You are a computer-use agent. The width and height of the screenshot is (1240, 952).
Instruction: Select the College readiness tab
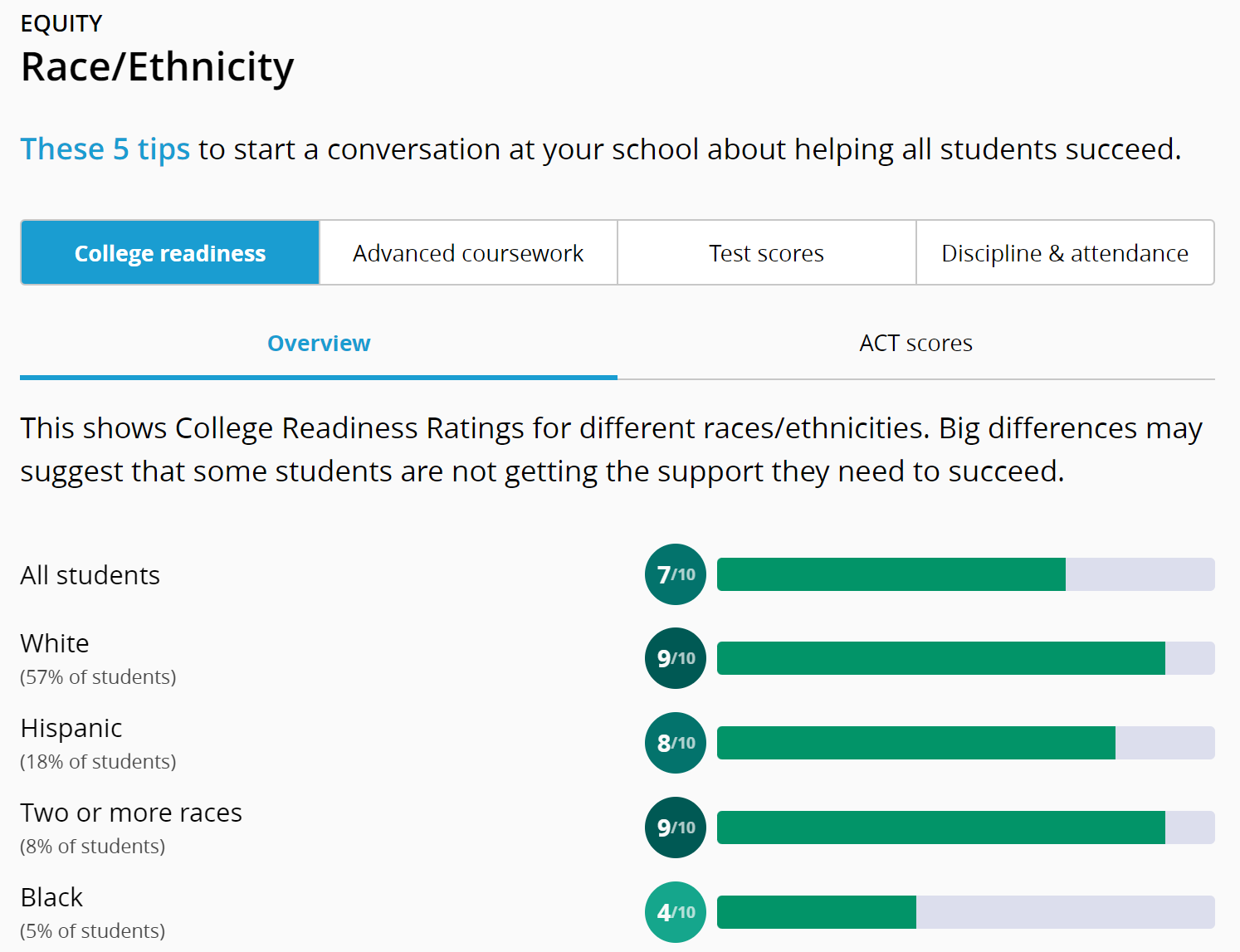coord(170,253)
